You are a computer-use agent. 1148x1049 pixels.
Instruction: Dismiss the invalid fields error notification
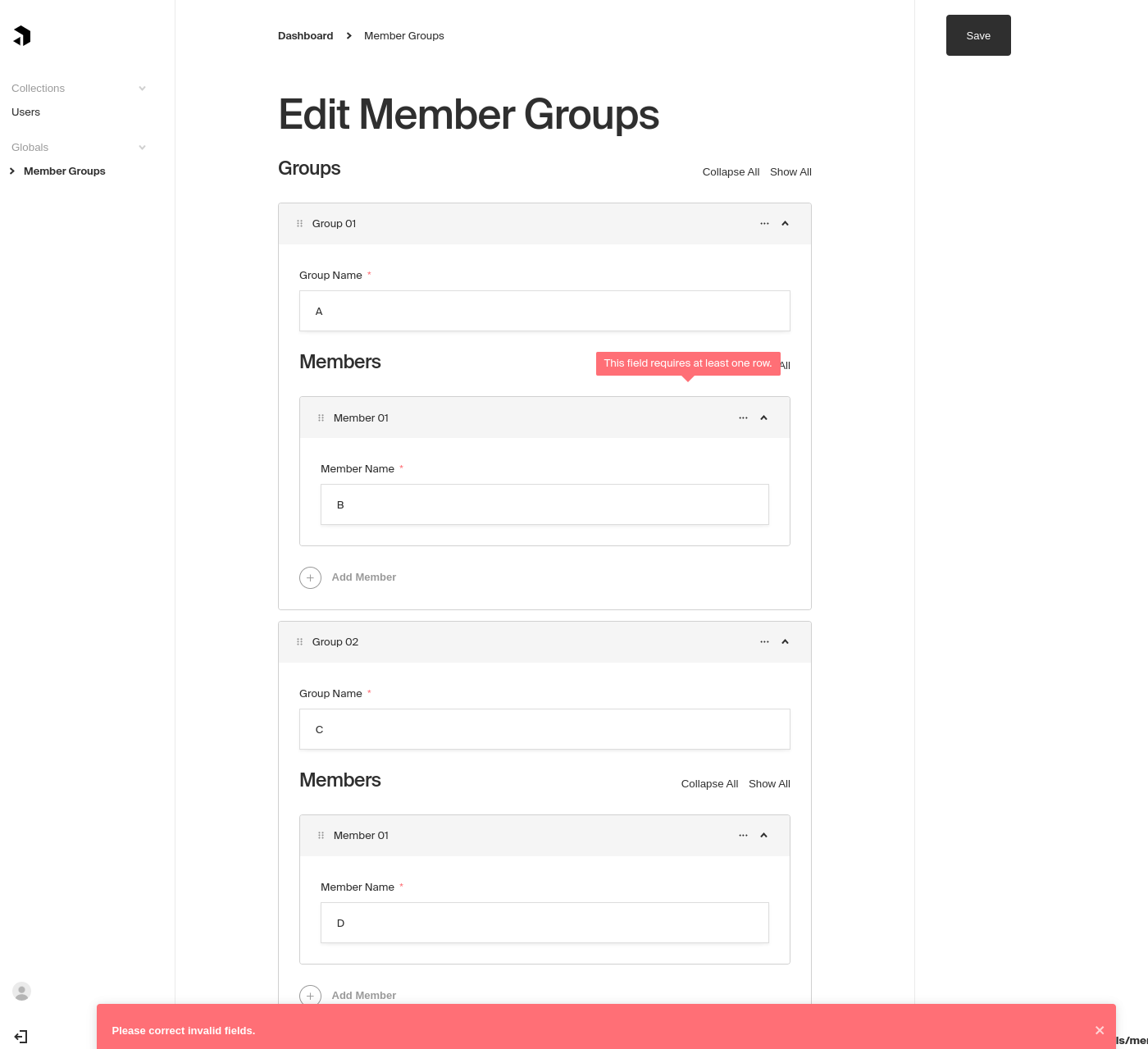1100,1030
